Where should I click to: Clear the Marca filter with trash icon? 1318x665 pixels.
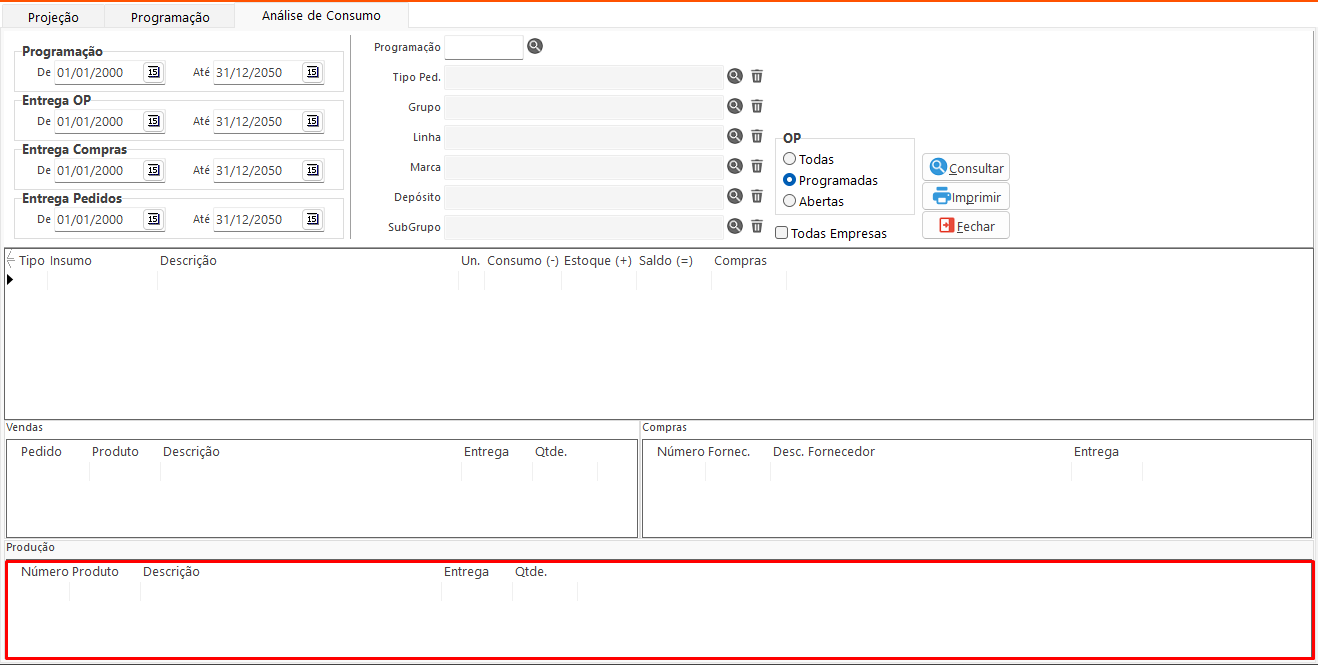click(x=757, y=167)
